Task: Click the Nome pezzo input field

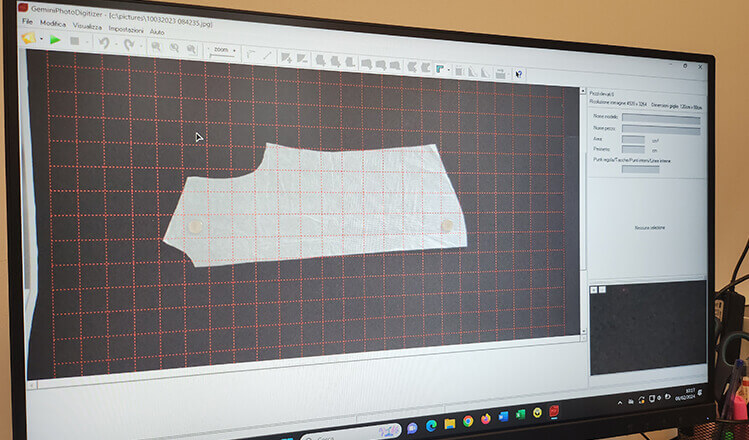Action: coord(660,128)
